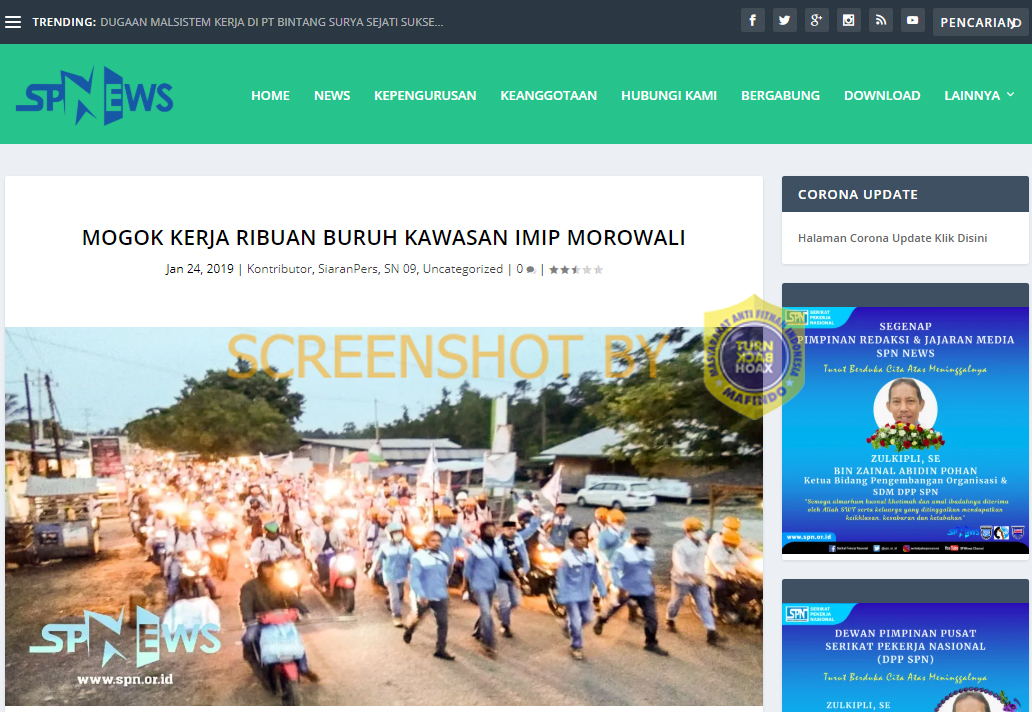Click the article title MOGOK KERJA RIBUAN BURUH
Screen dimensions: 1032x712
tap(384, 238)
